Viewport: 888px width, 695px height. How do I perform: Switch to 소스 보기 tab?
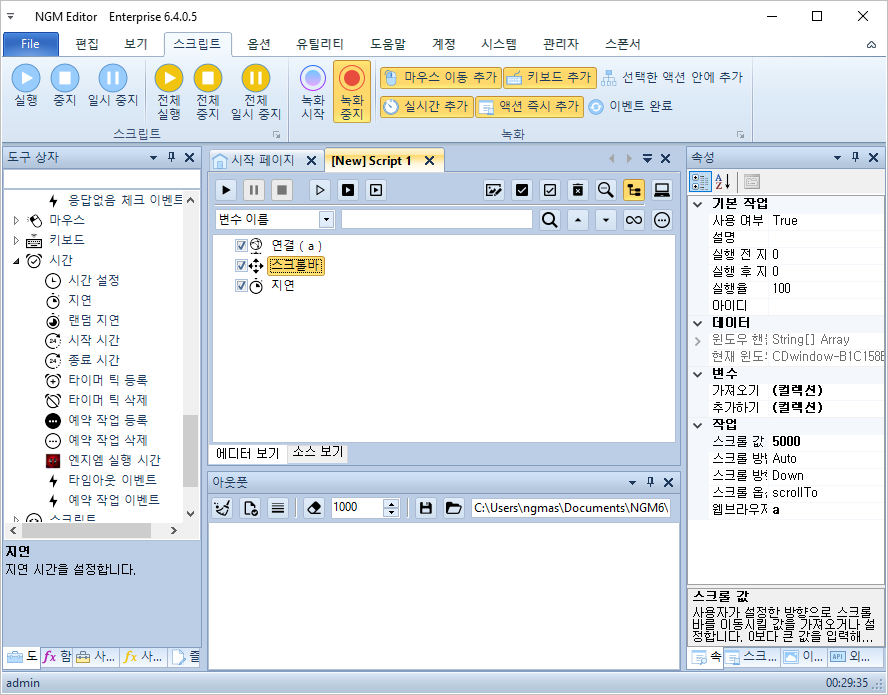(x=318, y=452)
